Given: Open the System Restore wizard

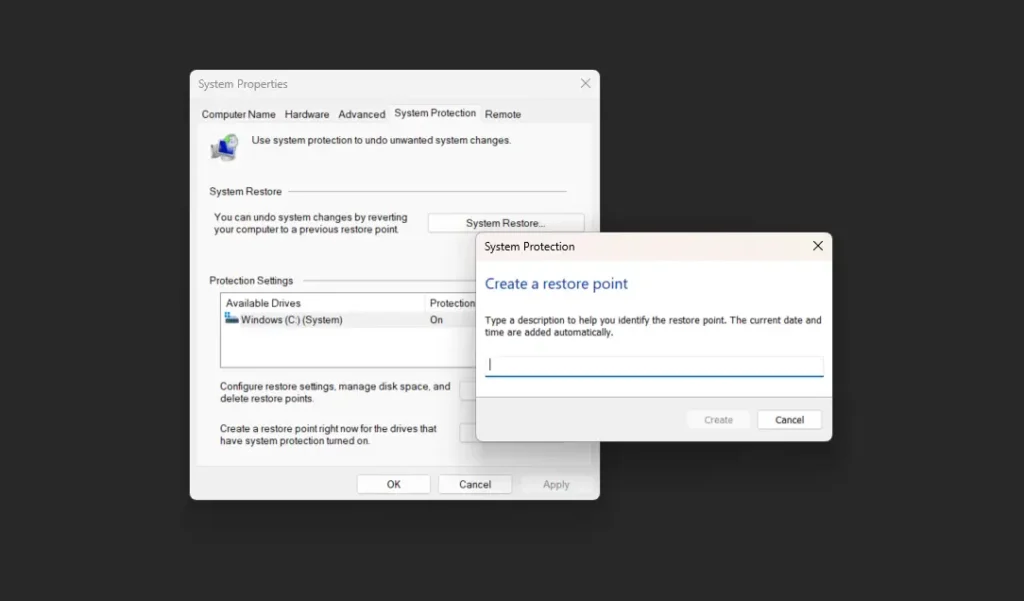Looking at the screenshot, I should click(505, 222).
